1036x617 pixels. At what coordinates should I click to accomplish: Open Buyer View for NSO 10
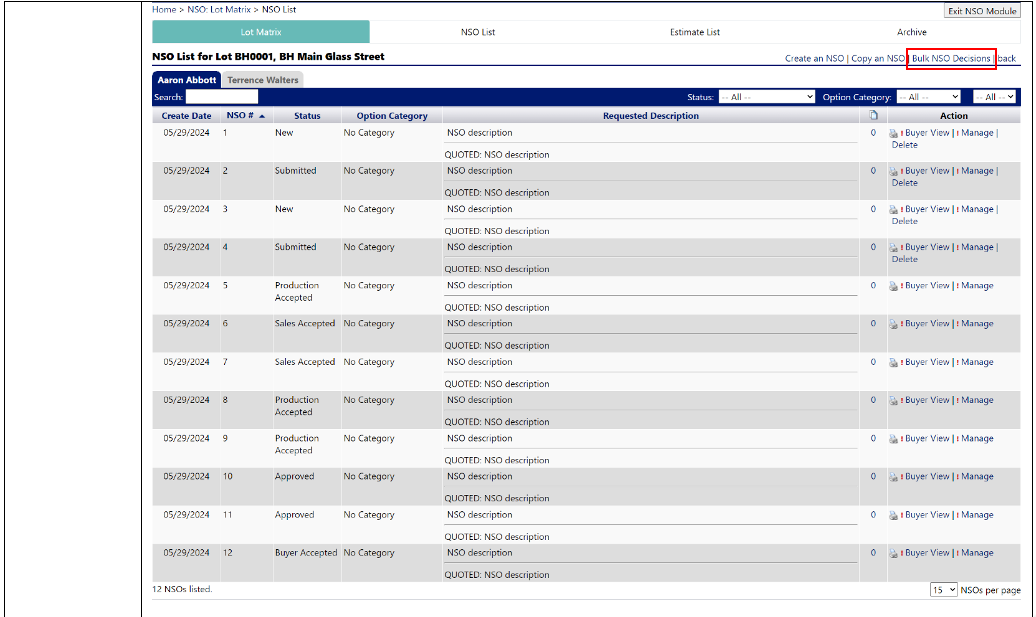click(927, 476)
